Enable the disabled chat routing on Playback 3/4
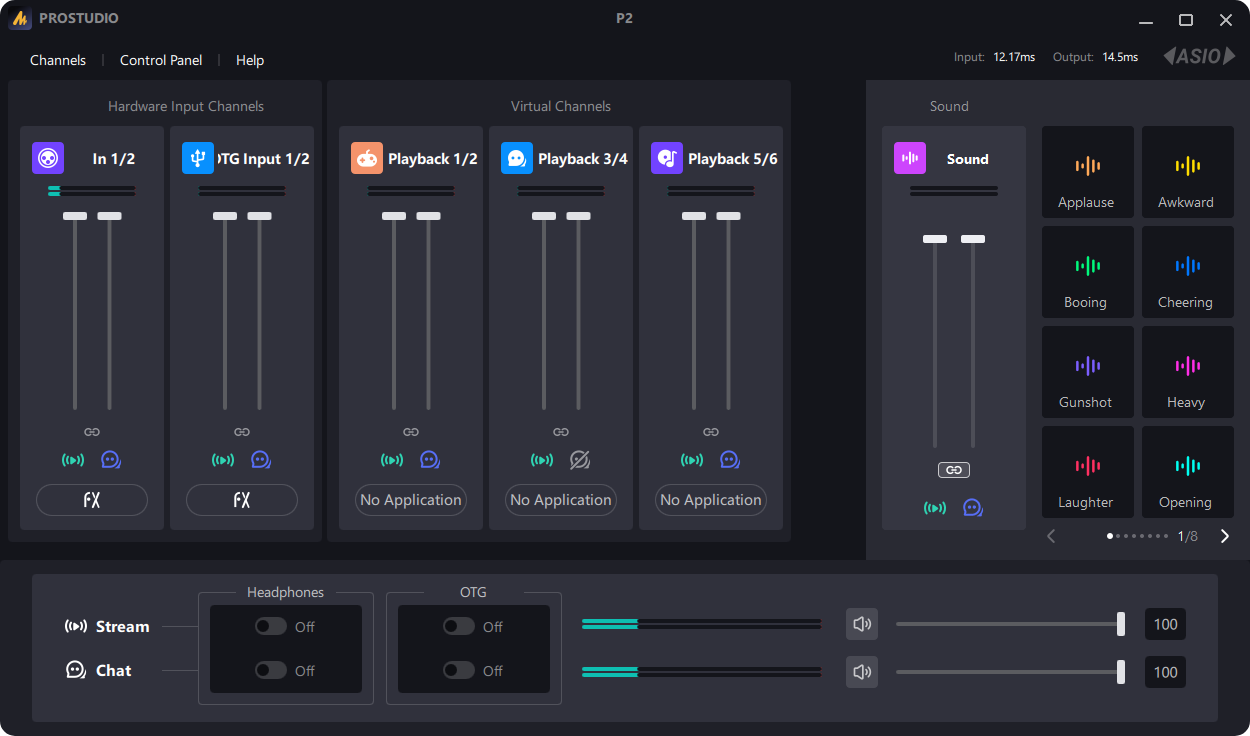The image size is (1250, 736). tap(580, 460)
